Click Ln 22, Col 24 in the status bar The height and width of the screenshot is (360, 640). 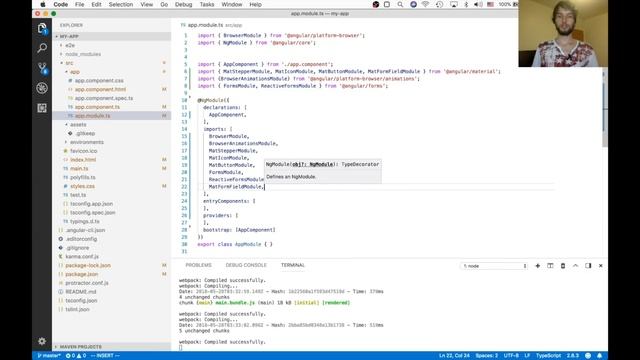(x=454, y=356)
